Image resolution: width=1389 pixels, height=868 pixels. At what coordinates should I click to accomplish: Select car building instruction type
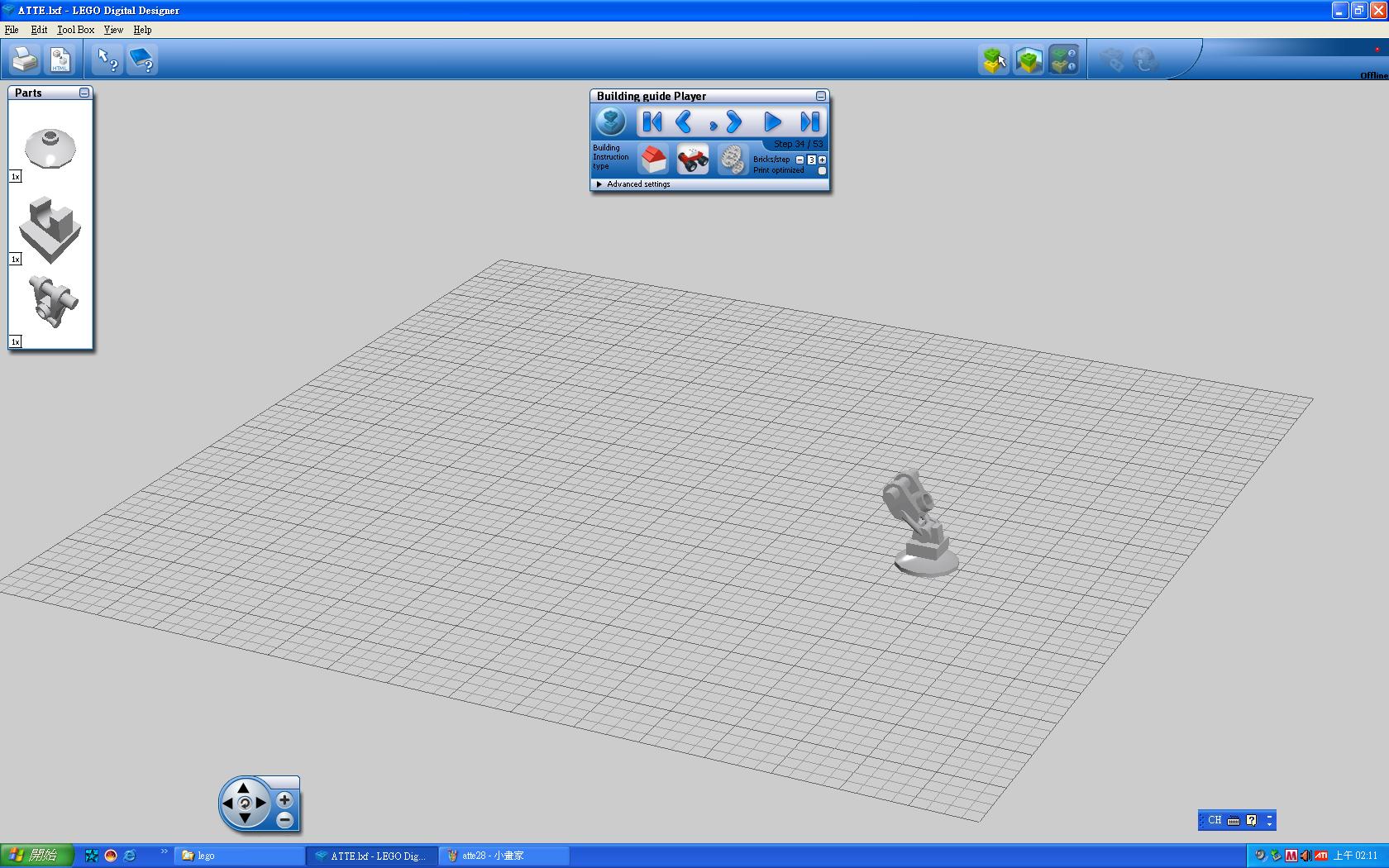point(693,159)
